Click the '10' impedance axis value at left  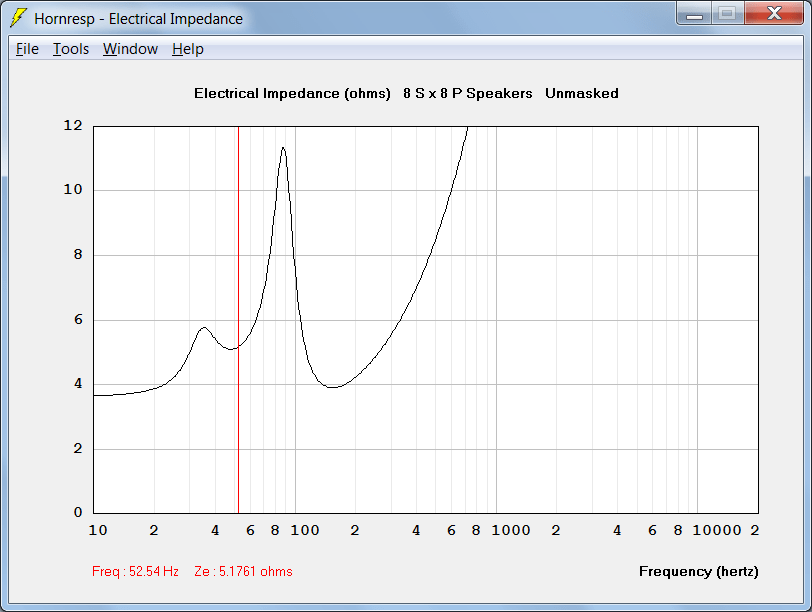tap(72, 190)
